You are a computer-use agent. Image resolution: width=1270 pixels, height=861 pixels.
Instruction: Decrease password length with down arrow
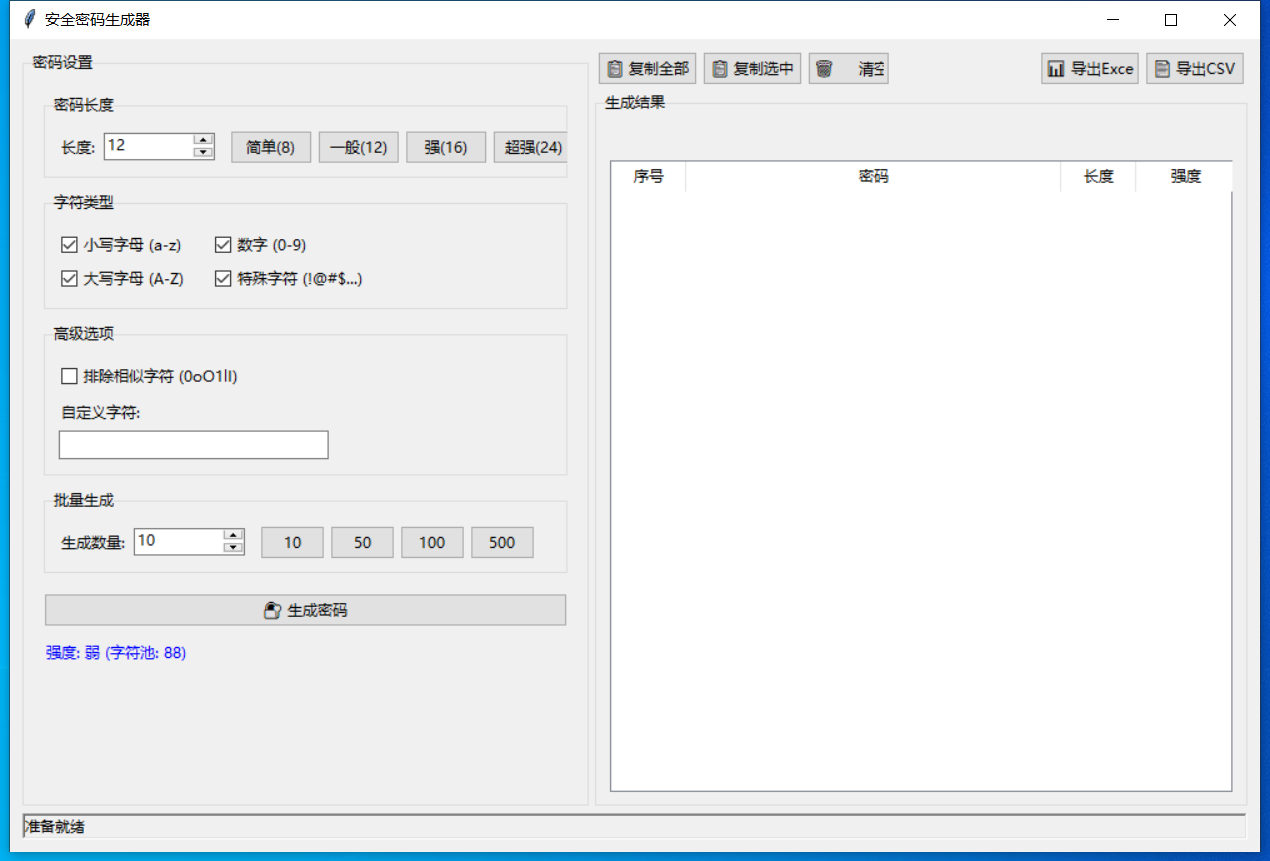coord(204,152)
